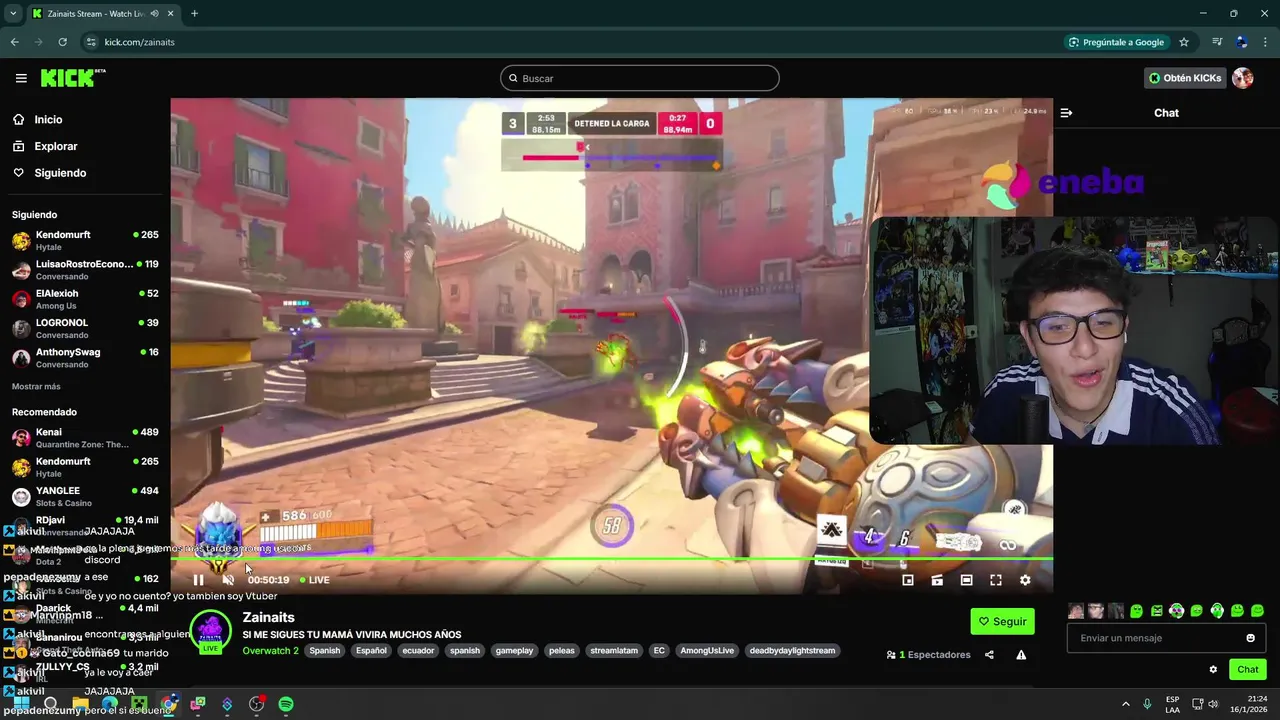Select the gameplay tag
This screenshot has width=1280, height=720.
tap(514, 651)
